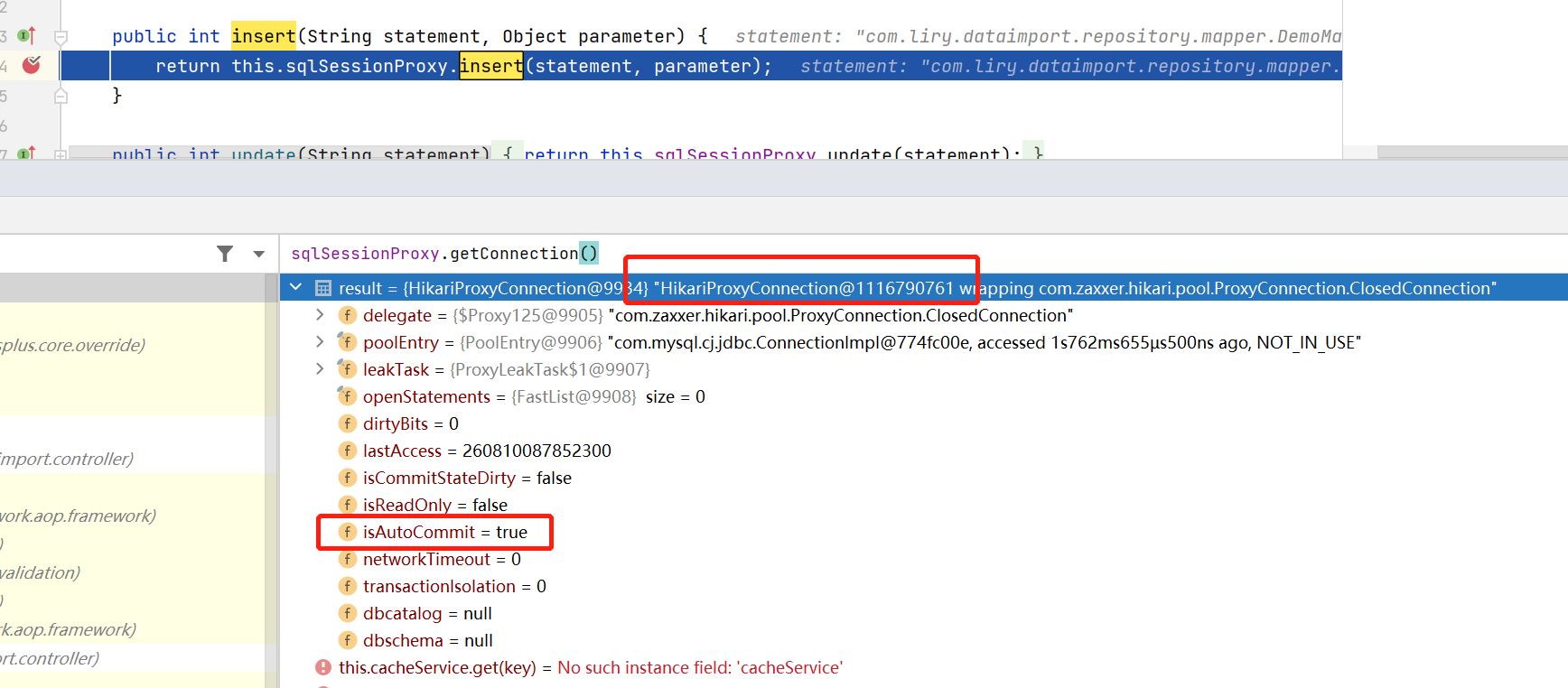Select the leakTask field icon
Viewport: 1568px width, 688px height.
pyautogui.click(x=347, y=369)
